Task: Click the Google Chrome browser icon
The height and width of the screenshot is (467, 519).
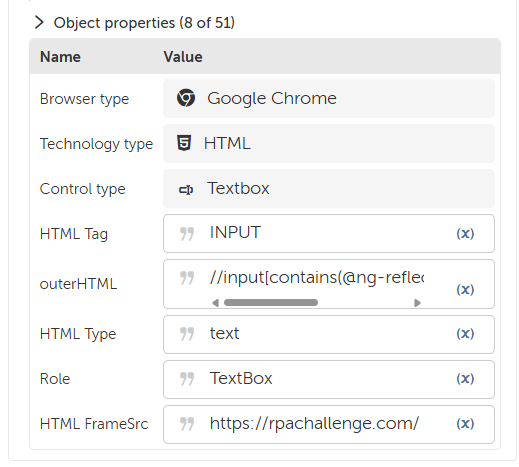Action: (186, 98)
